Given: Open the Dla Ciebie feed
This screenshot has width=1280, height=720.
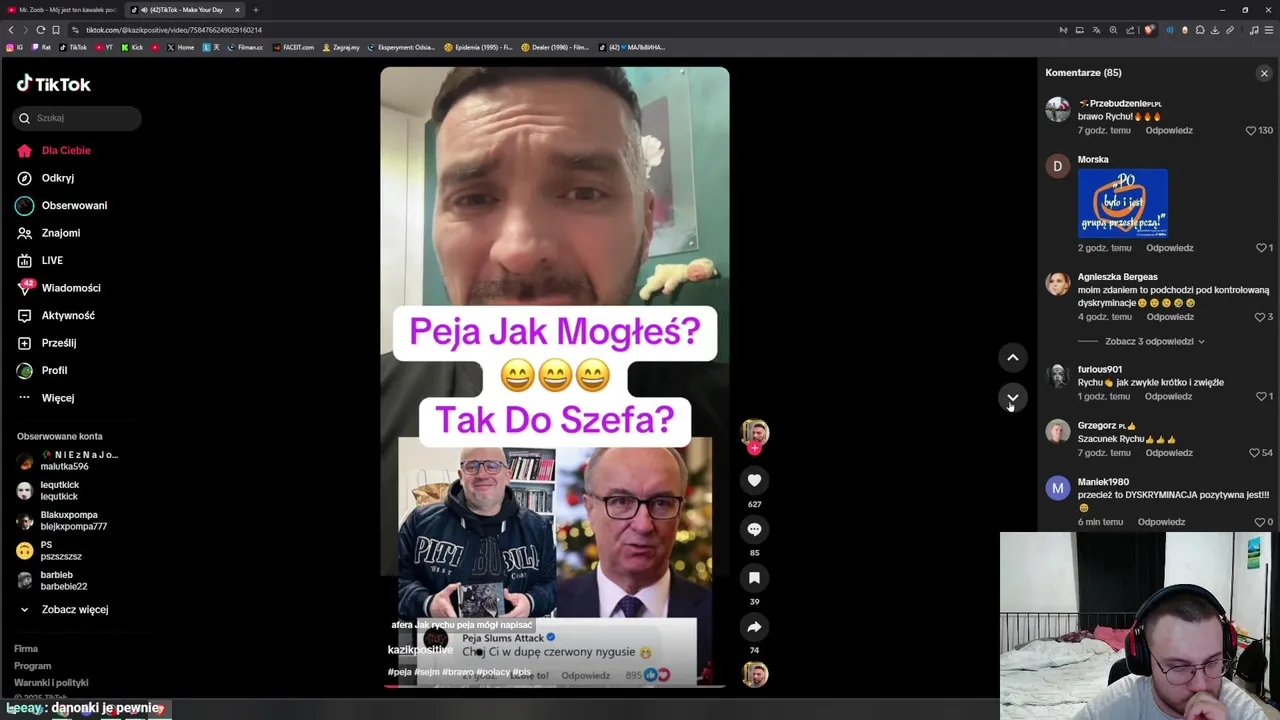Looking at the screenshot, I should [x=53, y=150].
